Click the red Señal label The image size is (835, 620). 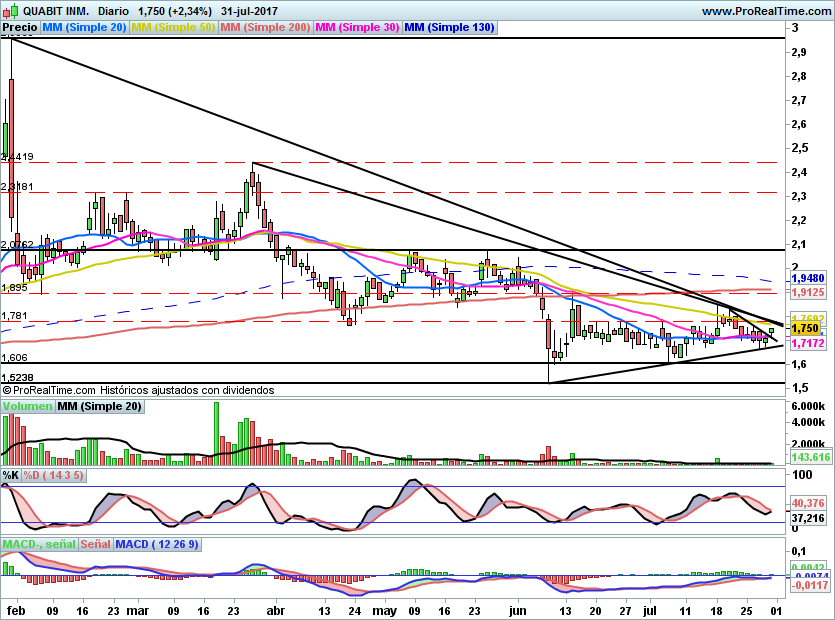tap(96, 544)
